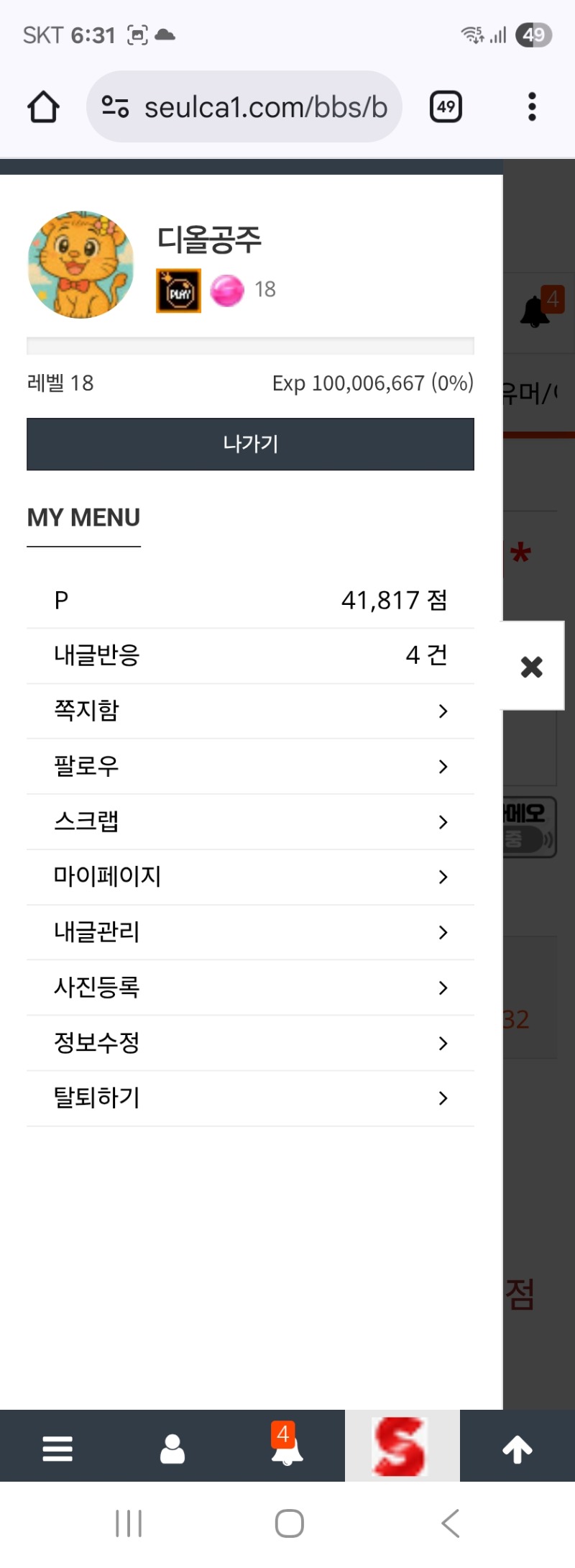575x1568 pixels.
Task: Open the browser tab switcher showing 49
Action: pyautogui.click(x=446, y=107)
